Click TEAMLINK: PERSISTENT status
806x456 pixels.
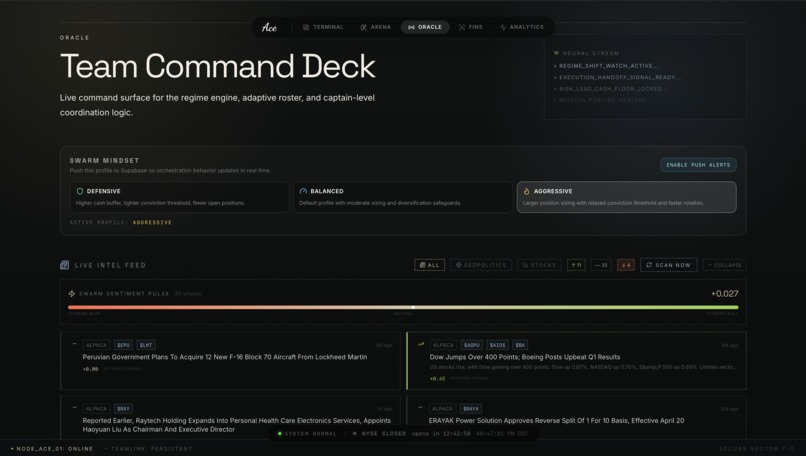click(x=149, y=449)
